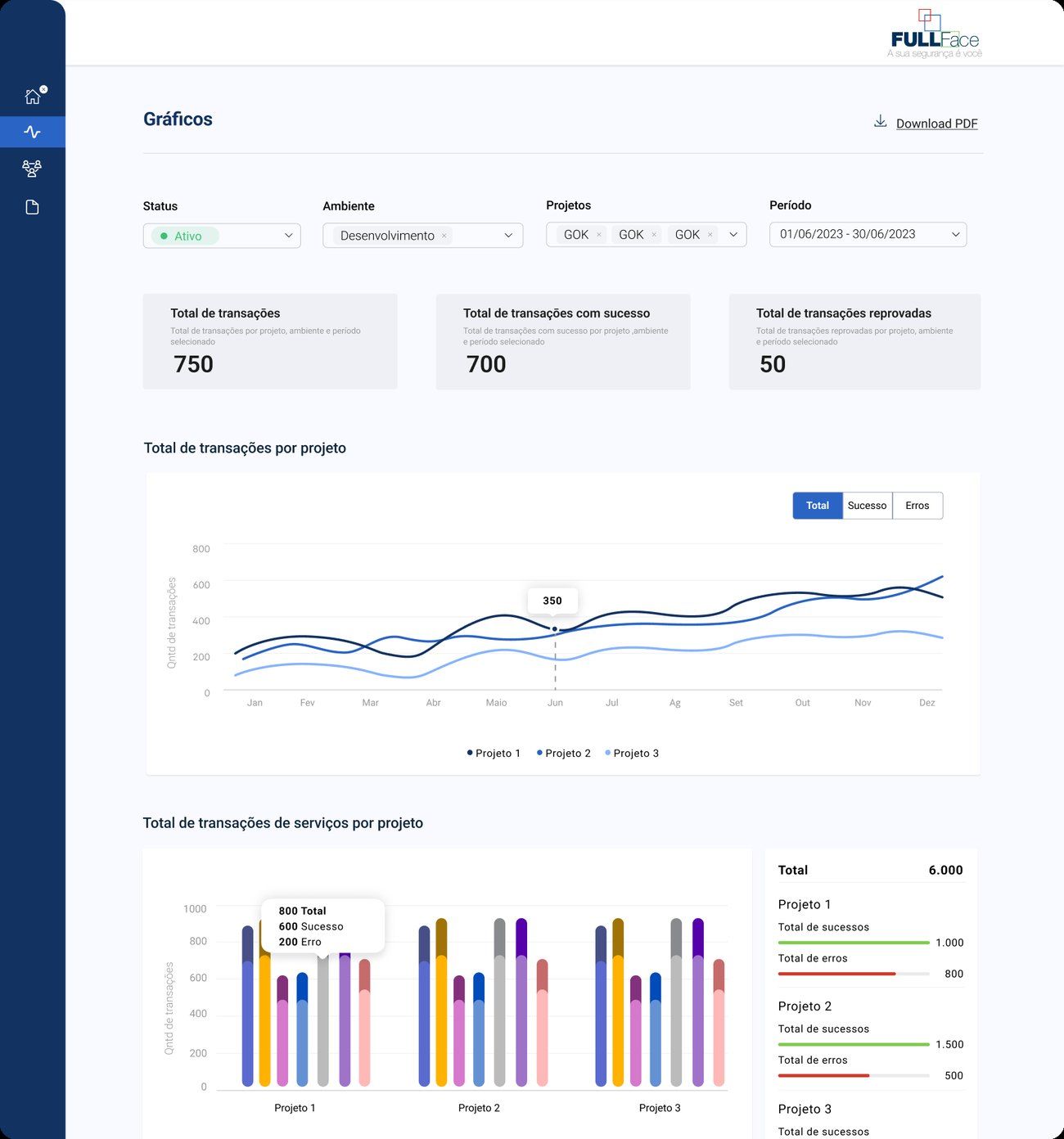
Task: Open the Período date range dropdown
Action: click(868, 234)
